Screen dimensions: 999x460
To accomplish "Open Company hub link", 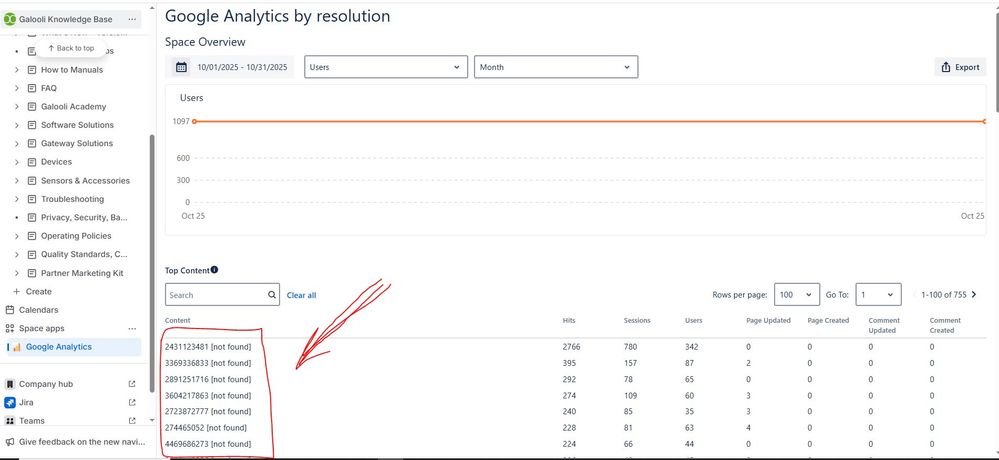I will (x=46, y=384).
